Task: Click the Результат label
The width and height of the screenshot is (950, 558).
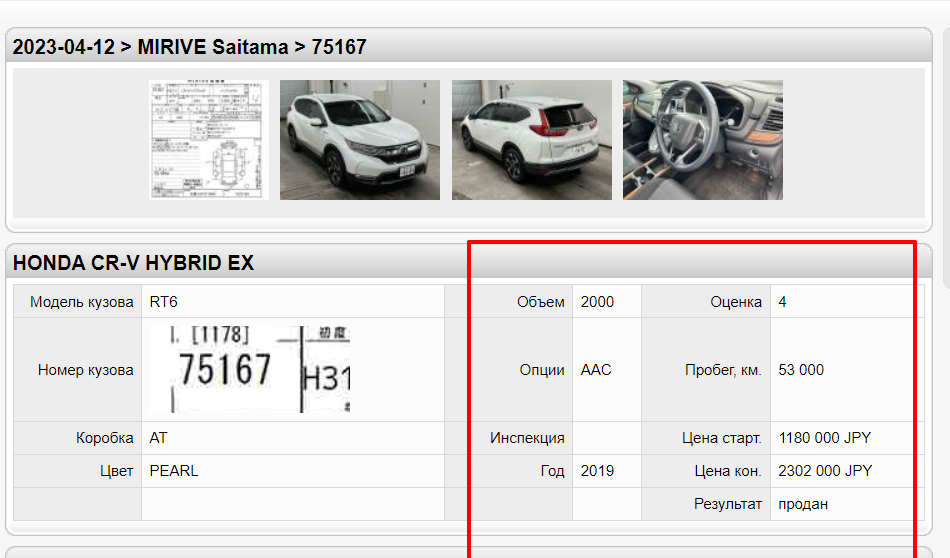Action: click(728, 504)
